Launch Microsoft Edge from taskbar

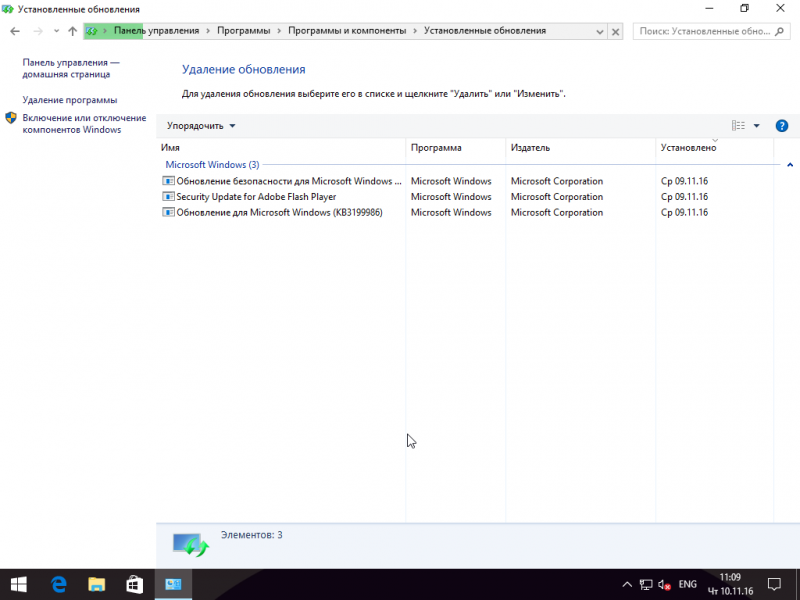point(58,585)
